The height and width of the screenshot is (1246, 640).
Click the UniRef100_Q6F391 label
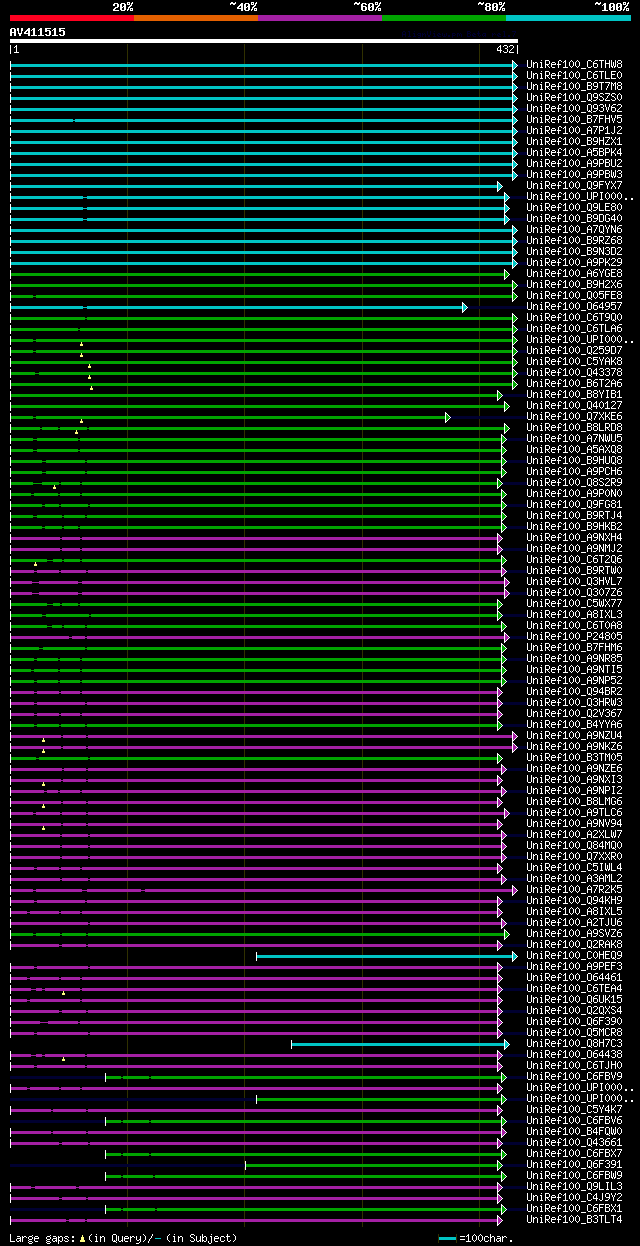click(x=574, y=1164)
